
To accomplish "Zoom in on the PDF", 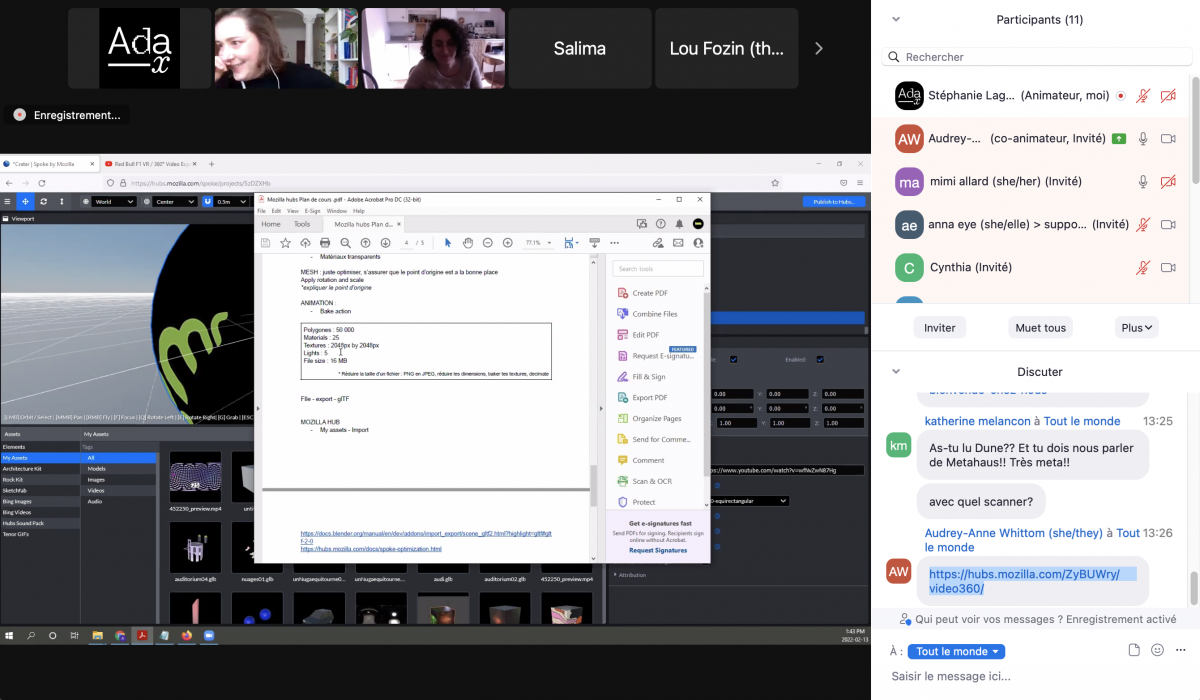I will tap(508, 243).
